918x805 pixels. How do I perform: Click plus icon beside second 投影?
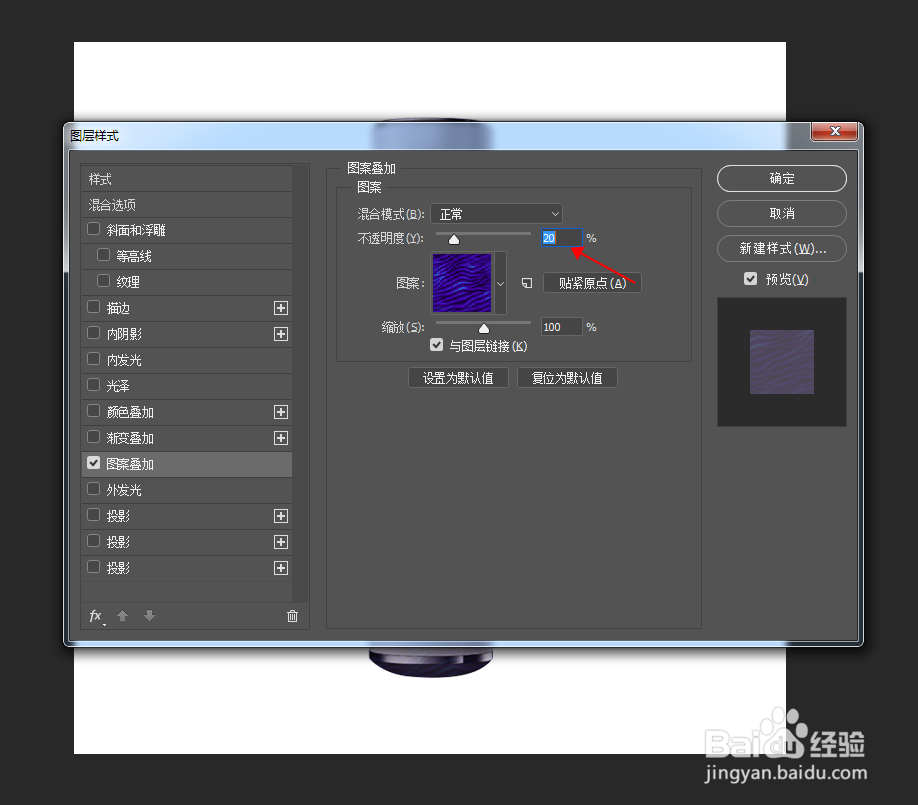[x=281, y=542]
